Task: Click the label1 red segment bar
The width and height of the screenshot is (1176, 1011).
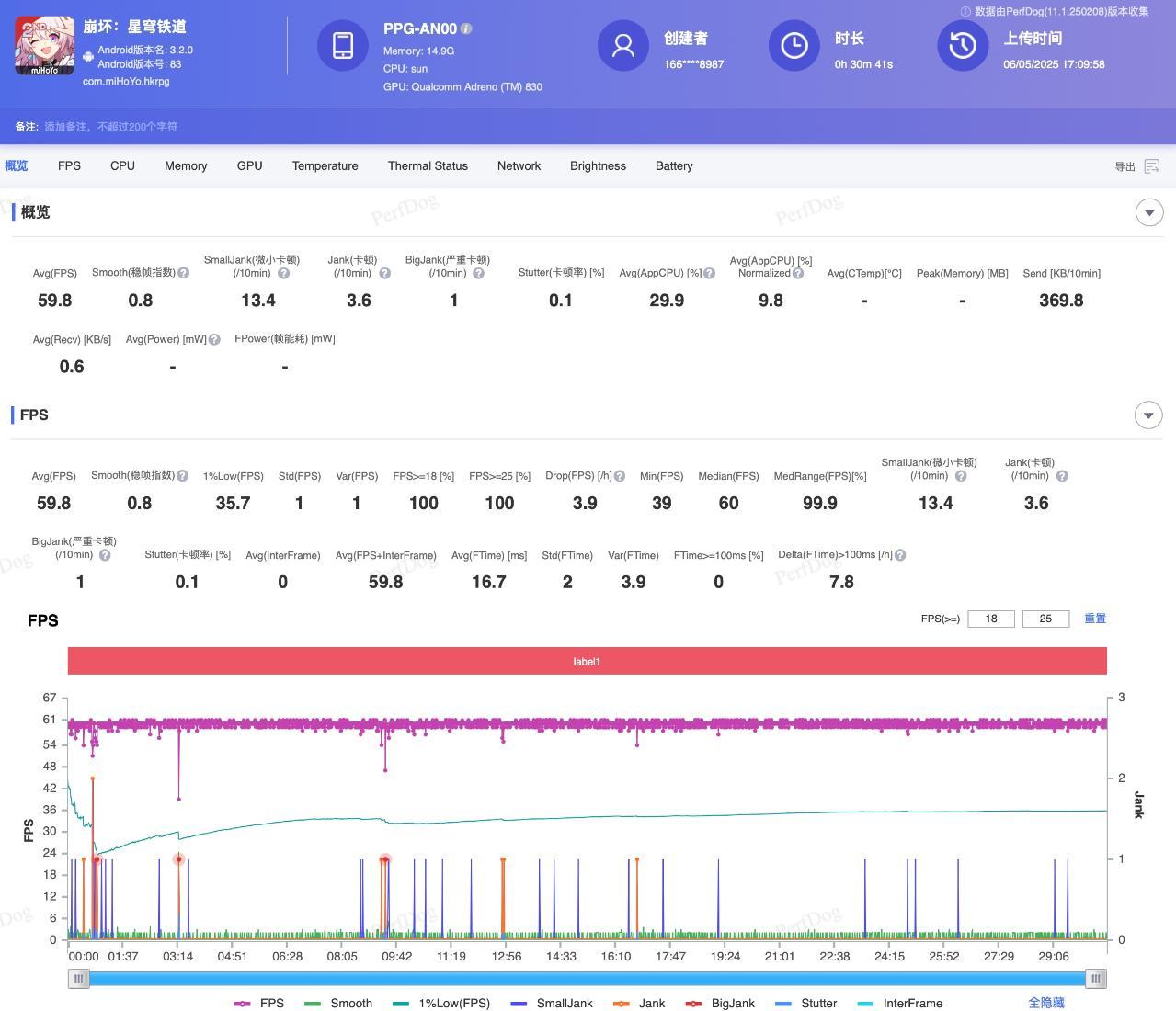Action: [587, 662]
